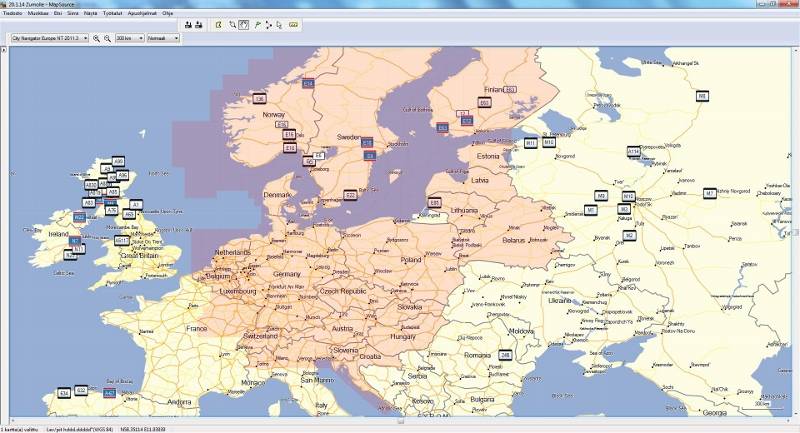Click the E22 road shield near Denmark
The width and height of the screenshot is (800, 433).
[350, 195]
